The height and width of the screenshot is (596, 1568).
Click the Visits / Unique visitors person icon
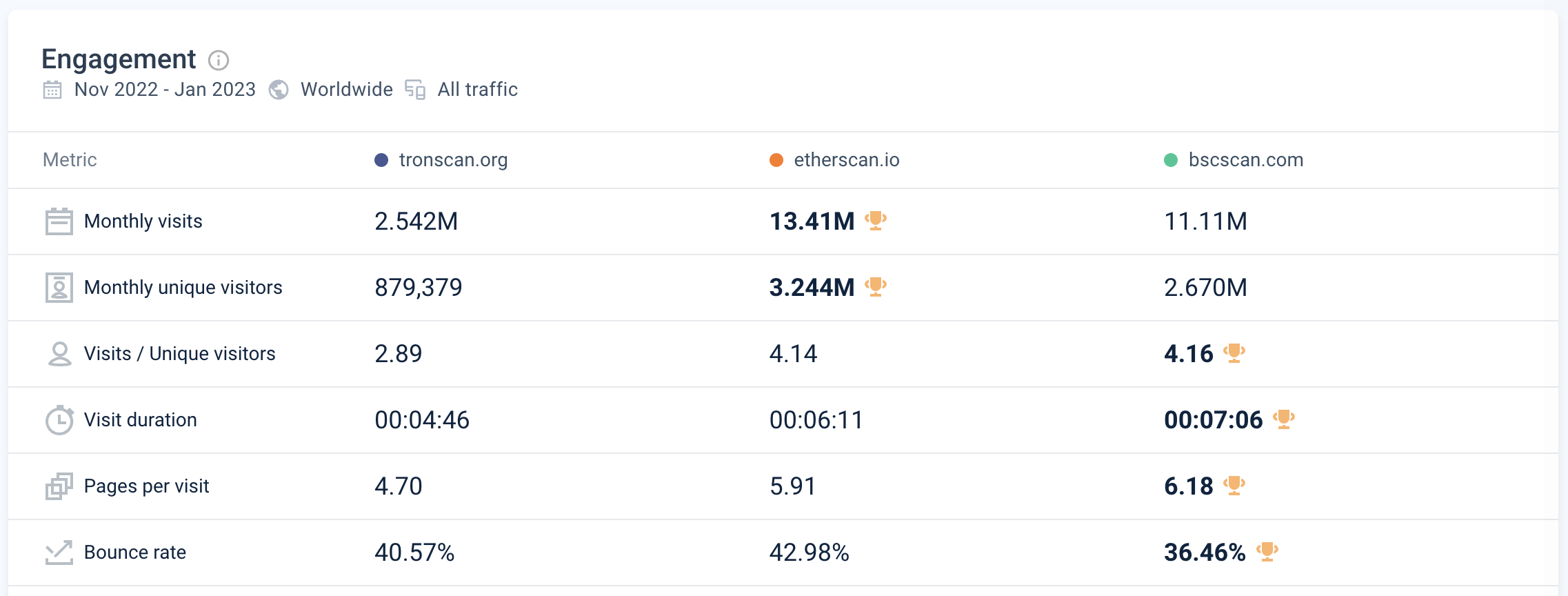(x=60, y=354)
